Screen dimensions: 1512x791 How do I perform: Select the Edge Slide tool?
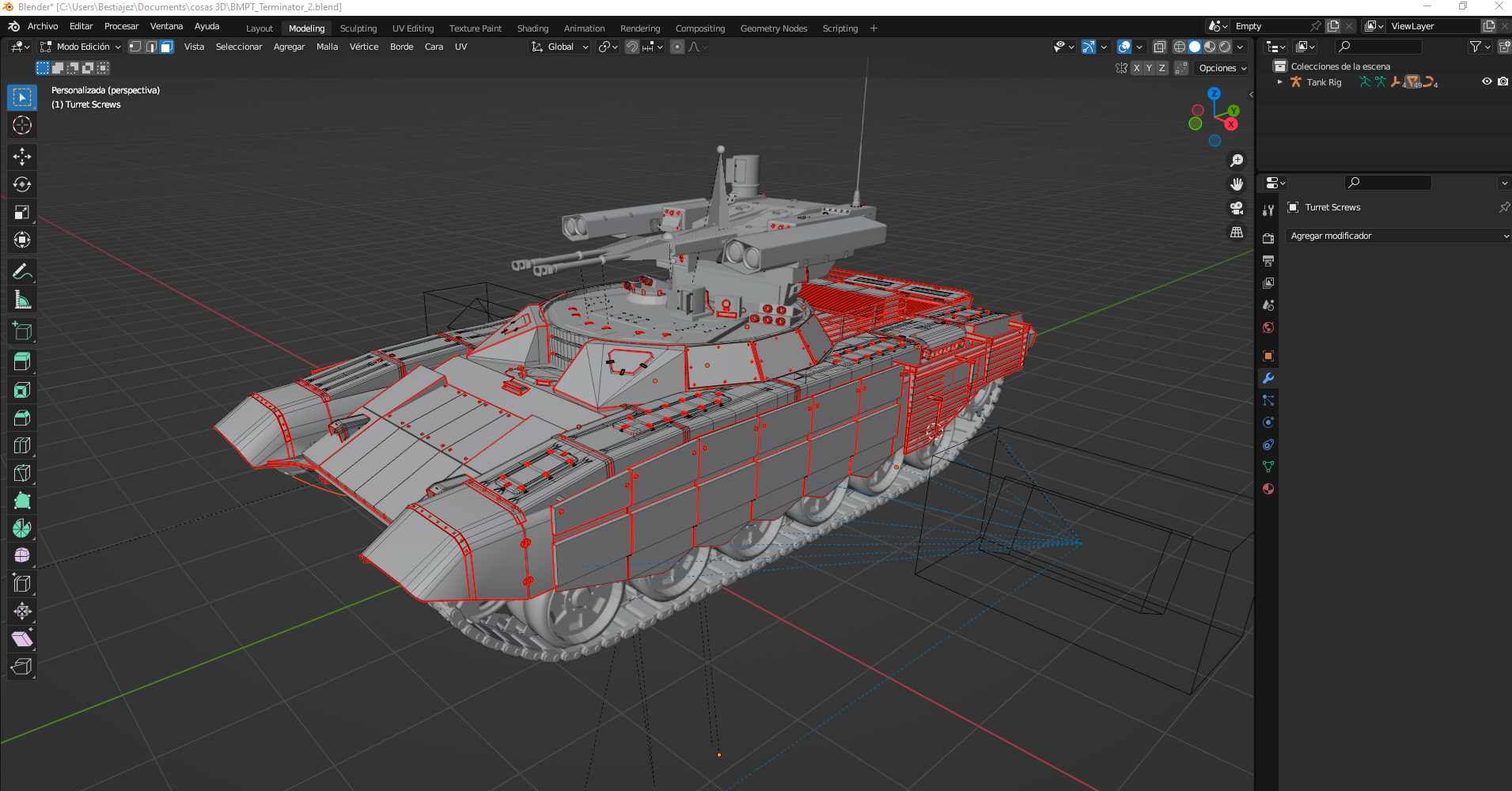(22, 584)
